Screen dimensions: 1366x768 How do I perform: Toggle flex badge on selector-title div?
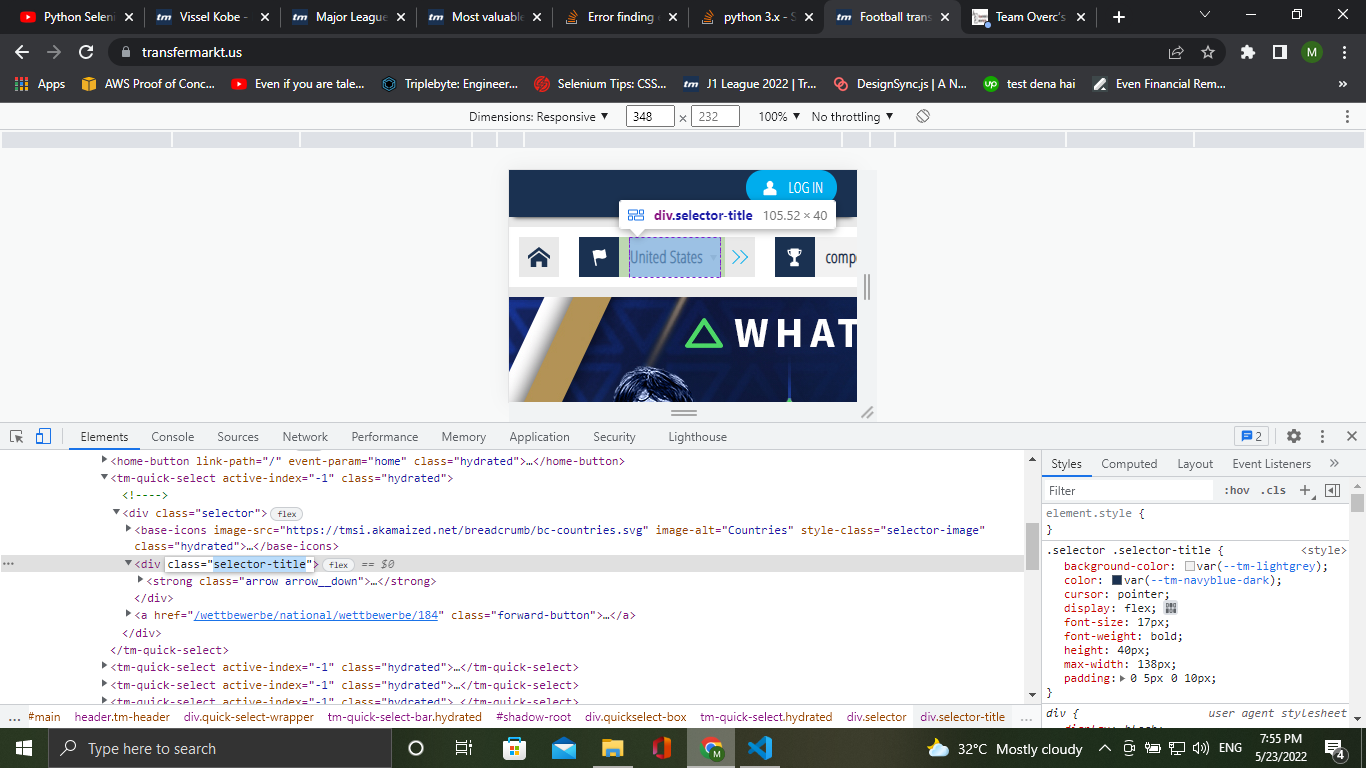pyautogui.click(x=339, y=565)
